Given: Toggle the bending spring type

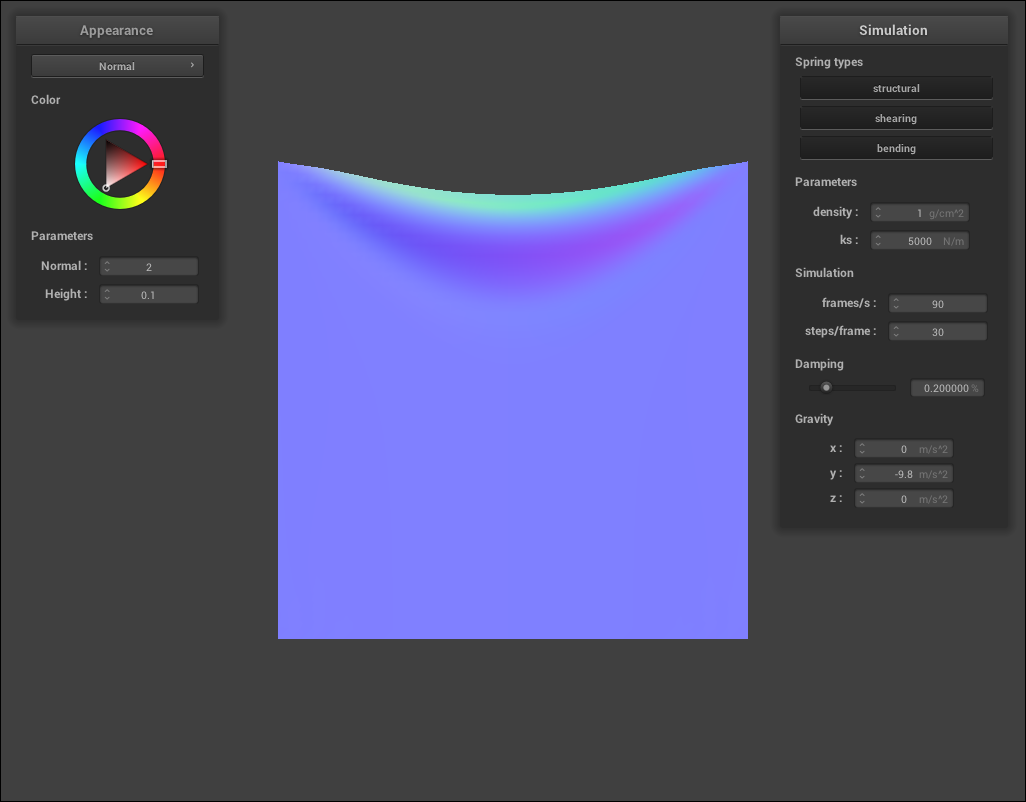Looking at the screenshot, I should pyautogui.click(x=896, y=148).
